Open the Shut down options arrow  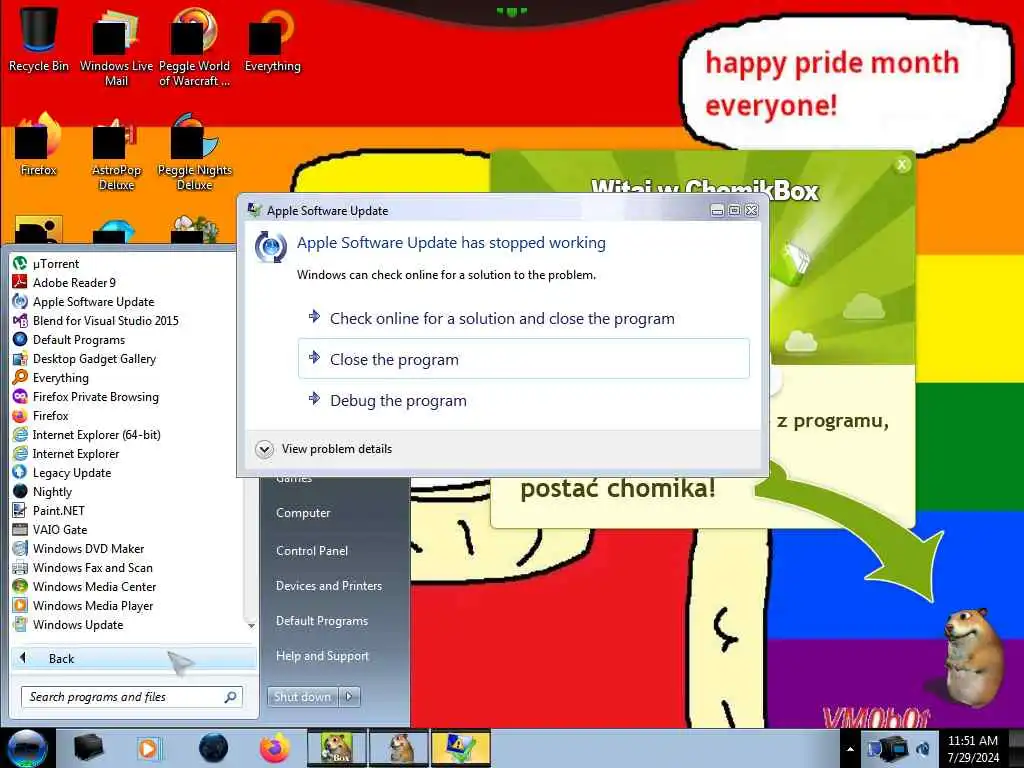pos(349,697)
